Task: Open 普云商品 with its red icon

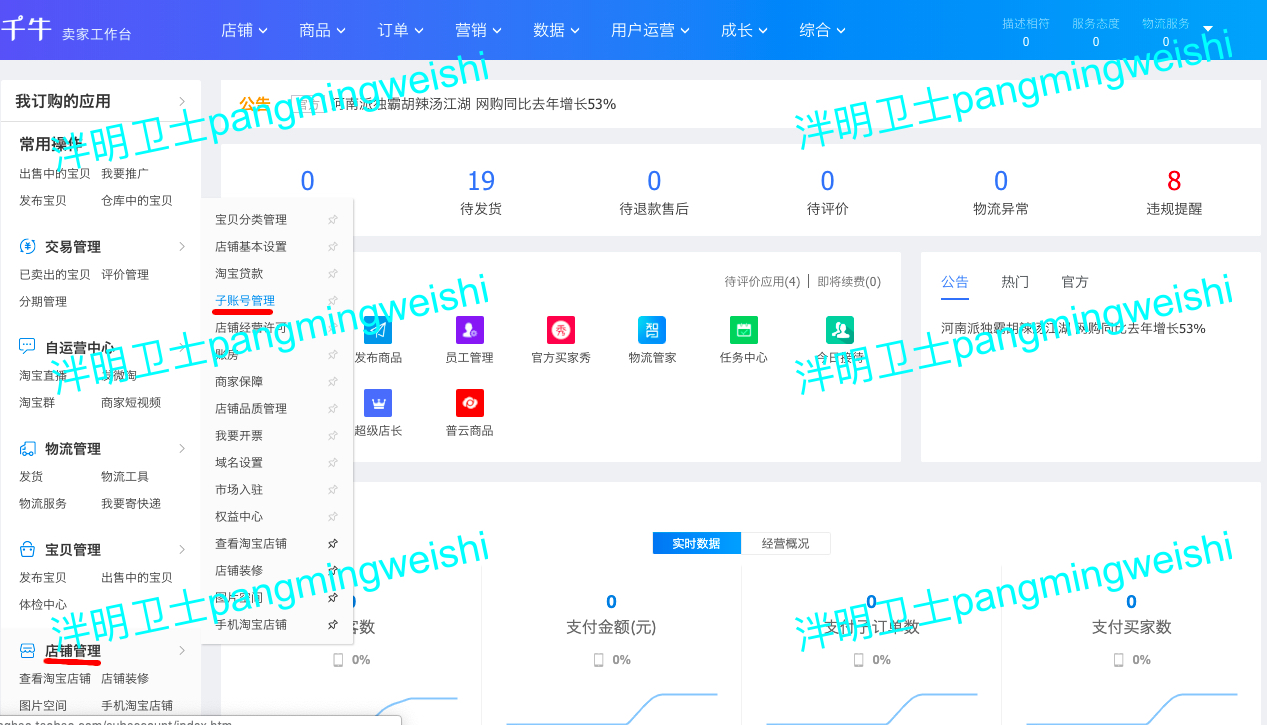Action: tap(470, 403)
